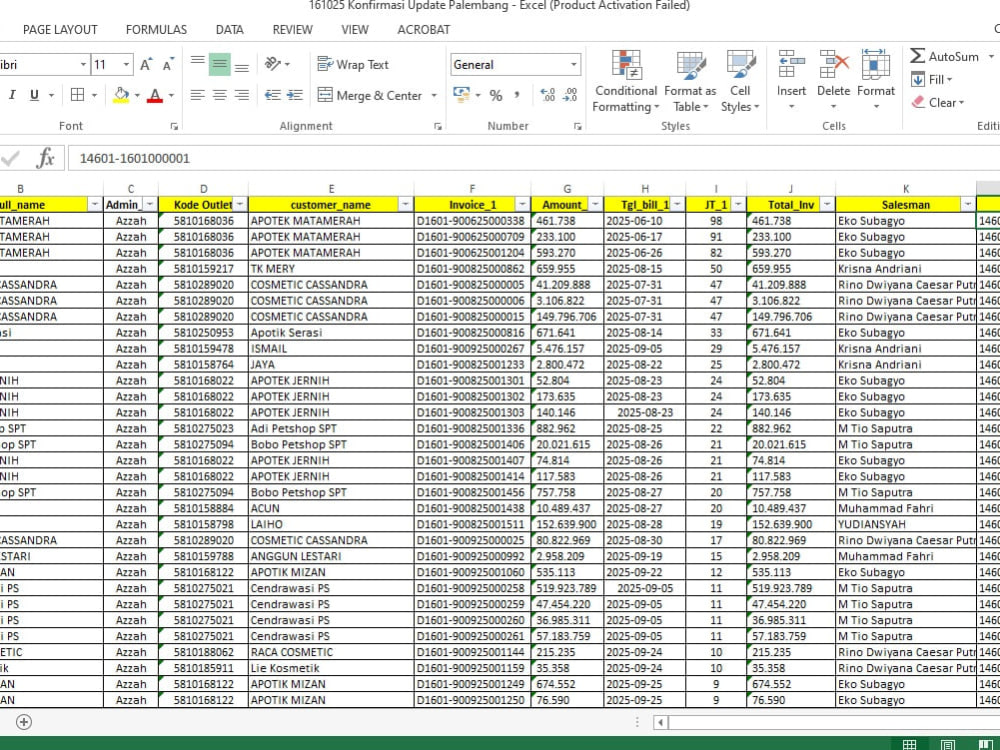
Task: Apply Accounting number format
Action: pyautogui.click(x=462, y=95)
